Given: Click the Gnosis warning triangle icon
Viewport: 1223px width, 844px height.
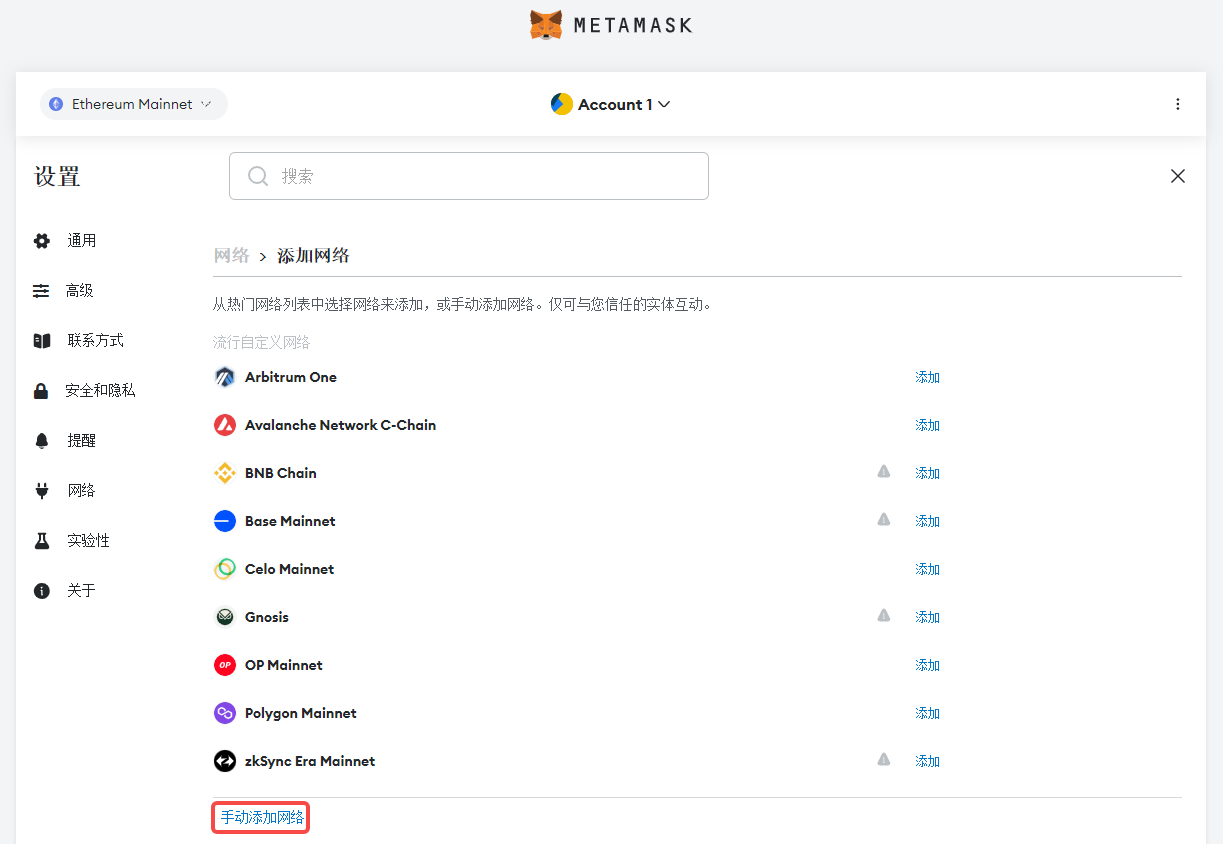Looking at the screenshot, I should click(x=884, y=616).
